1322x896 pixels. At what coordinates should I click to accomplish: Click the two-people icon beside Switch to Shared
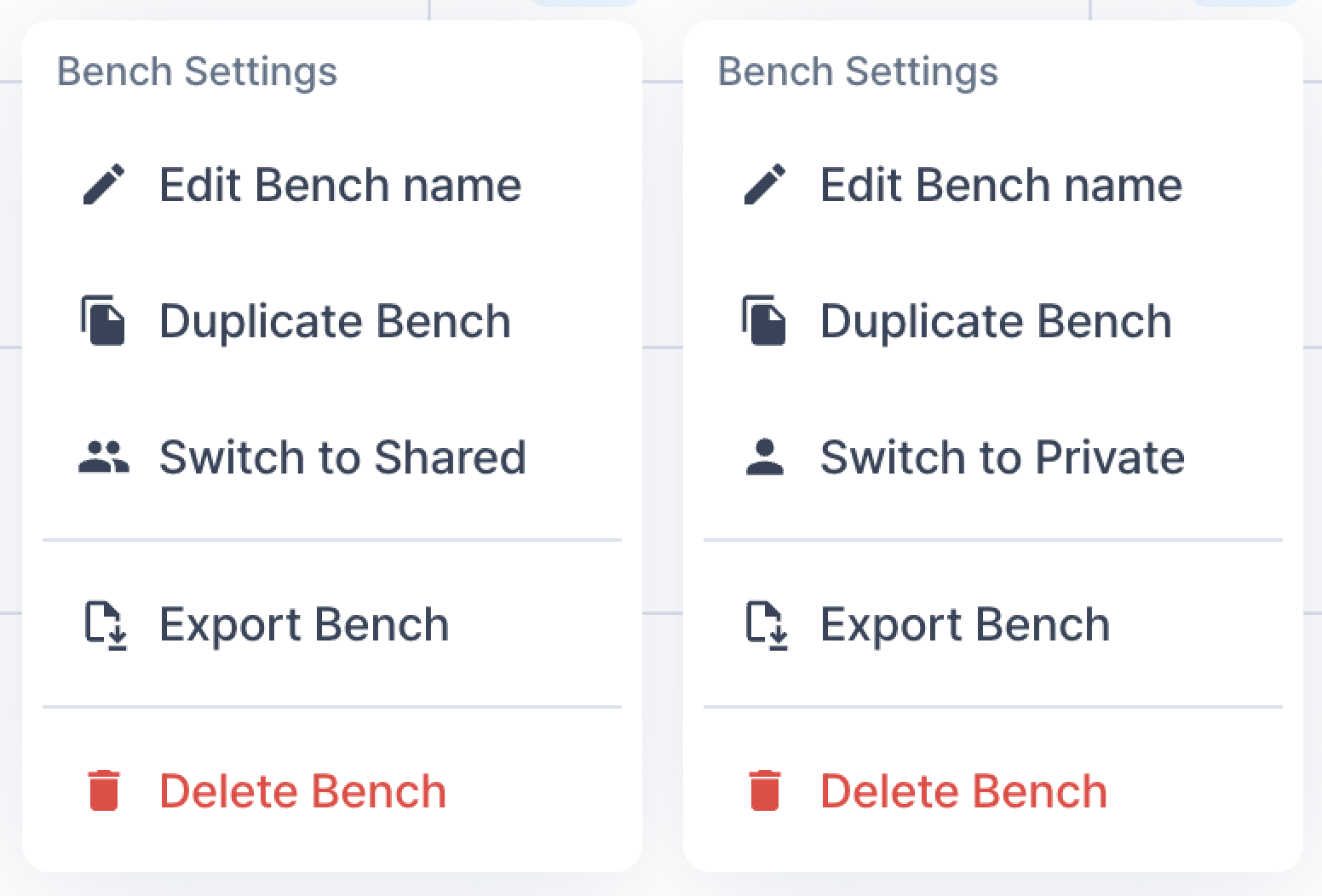[104, 457]
